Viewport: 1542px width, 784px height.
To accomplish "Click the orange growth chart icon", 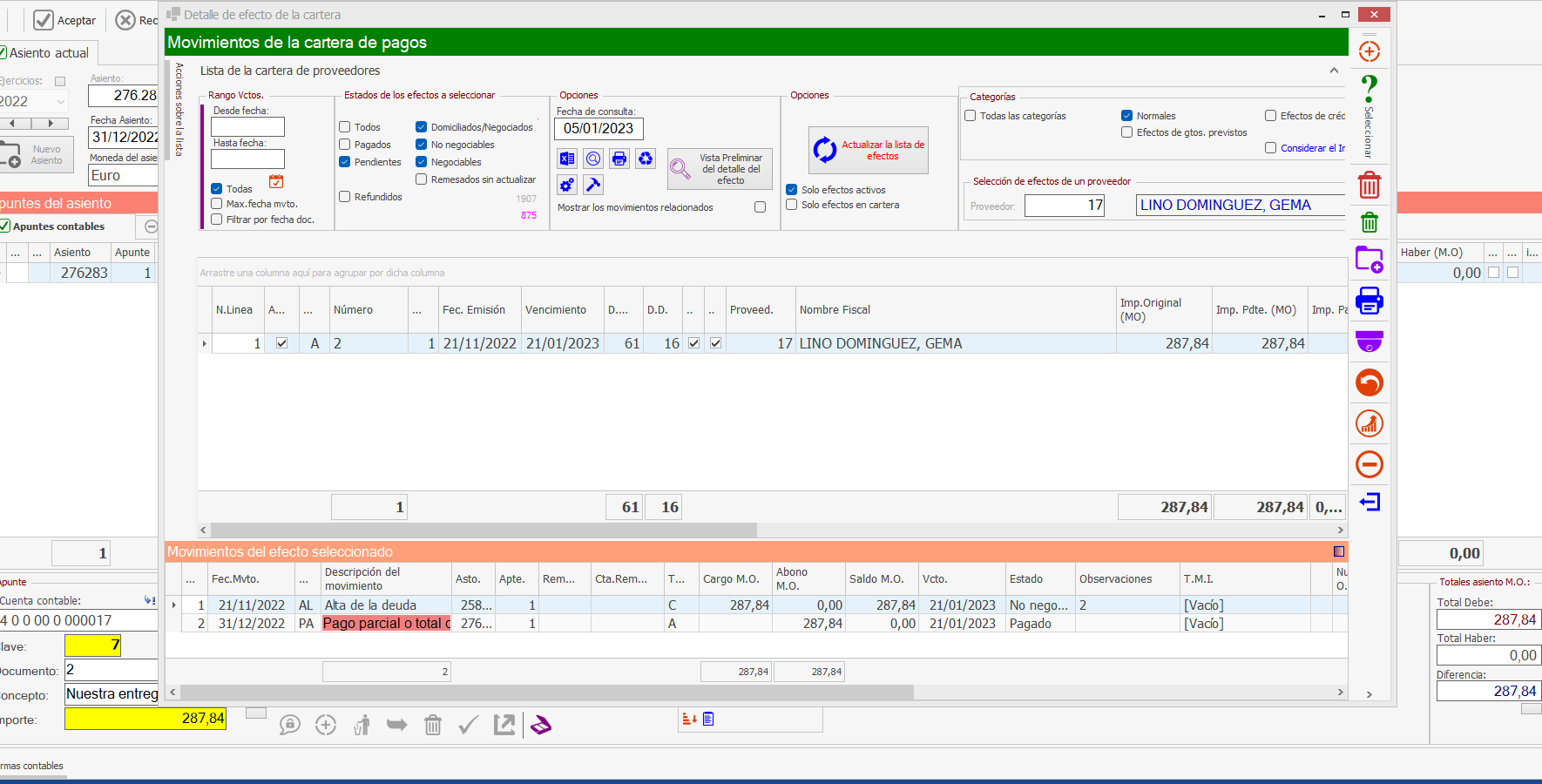I will (1370, 424).
